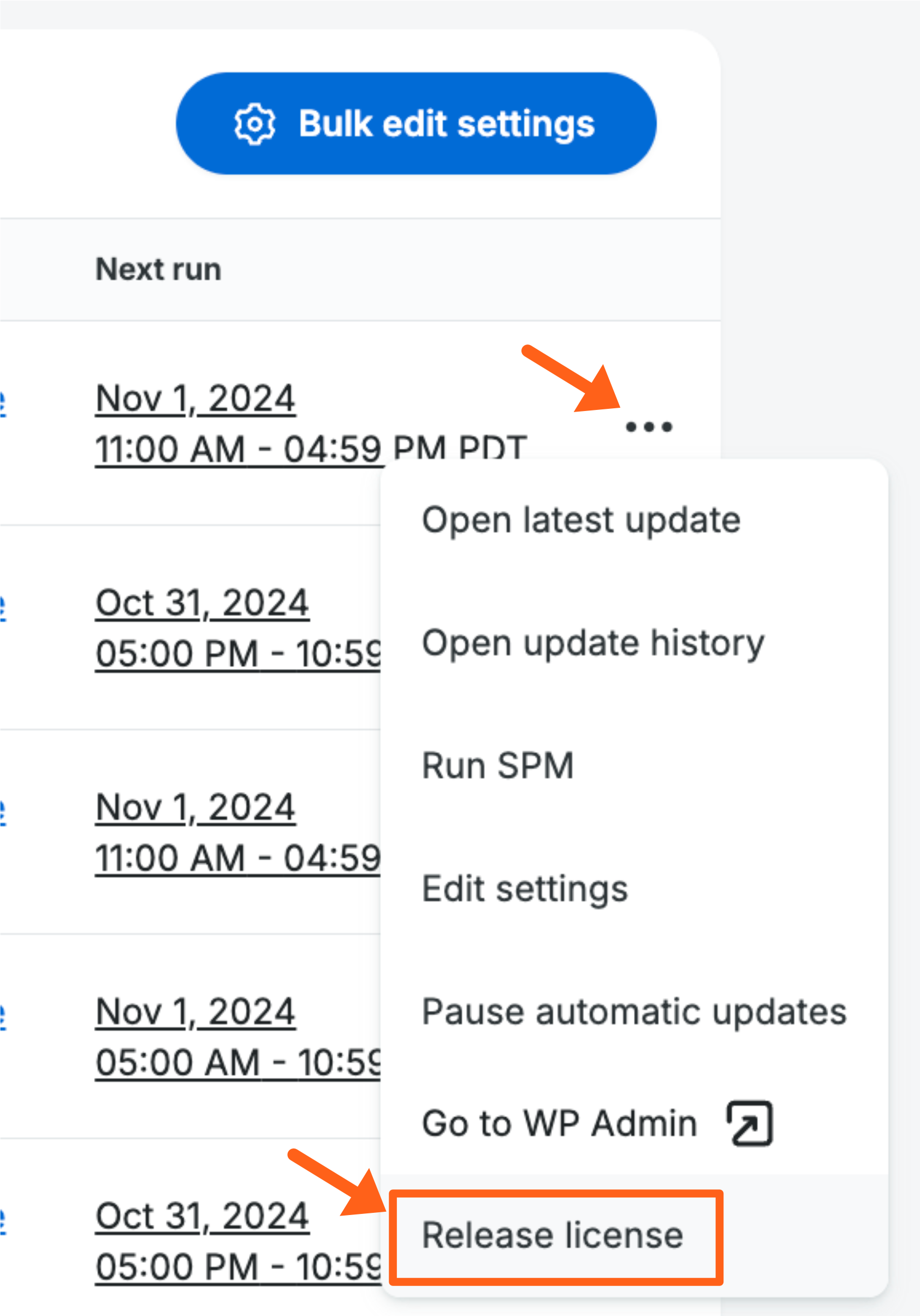Screen dimensions: 920x1316
Task: Choose Open update history menu entry
Action: tap(593, 643)
